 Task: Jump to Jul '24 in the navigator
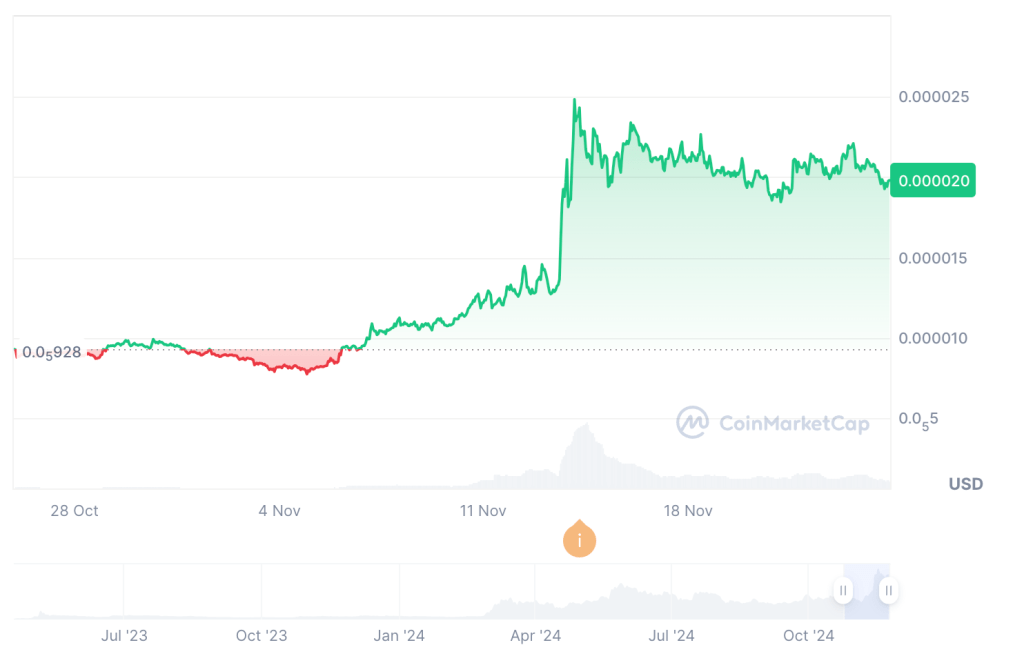click(x=672, y=636)
